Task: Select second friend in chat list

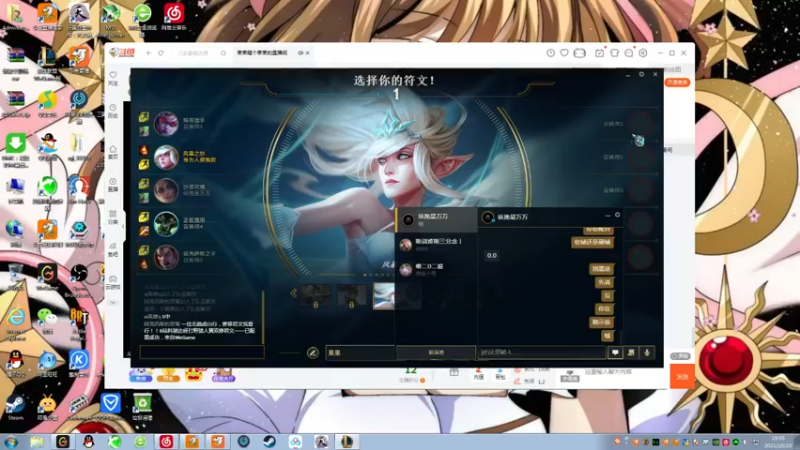Action: (x=437, y=244)
